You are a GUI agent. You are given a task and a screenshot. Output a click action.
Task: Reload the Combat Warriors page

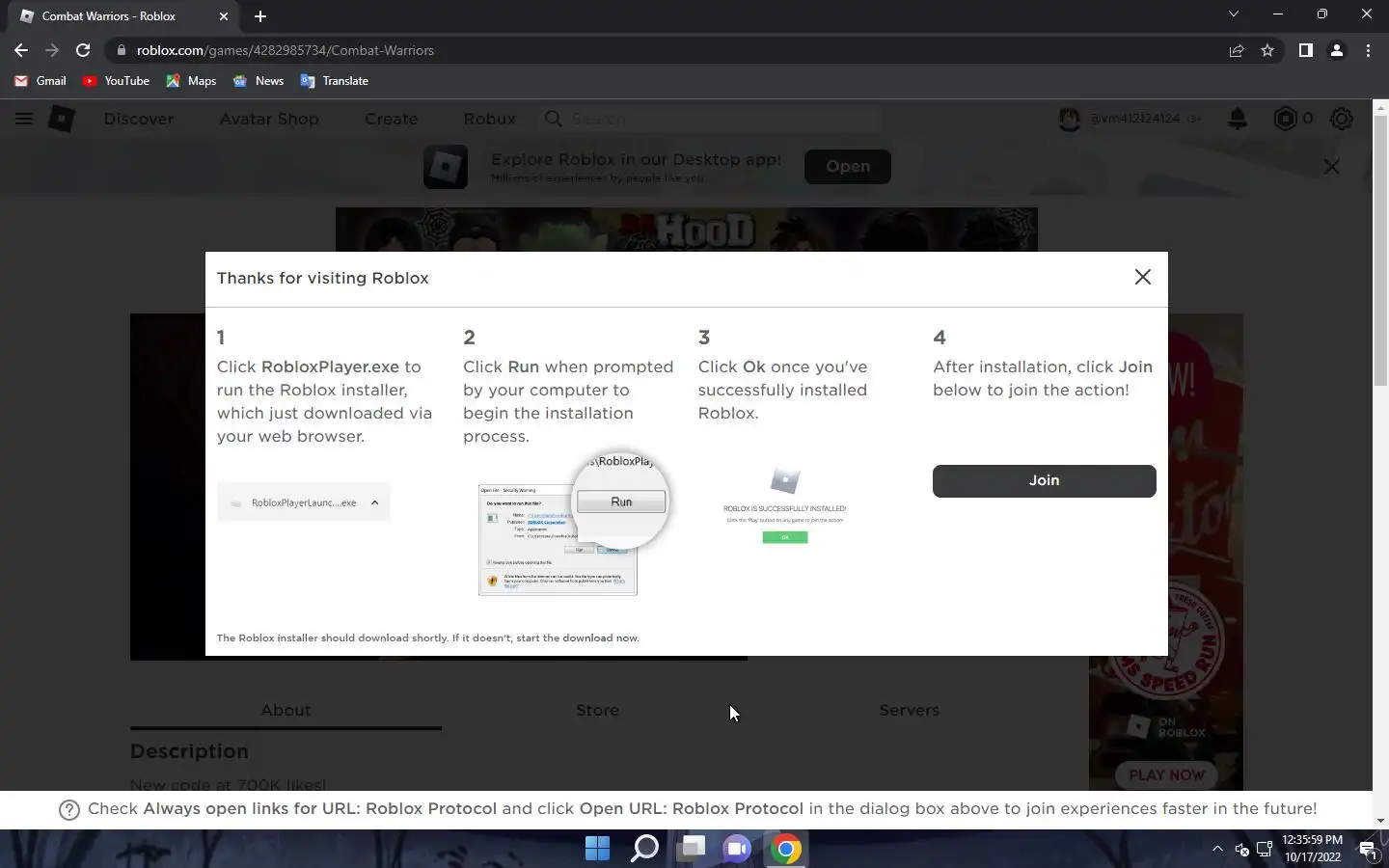coord(83,50)
